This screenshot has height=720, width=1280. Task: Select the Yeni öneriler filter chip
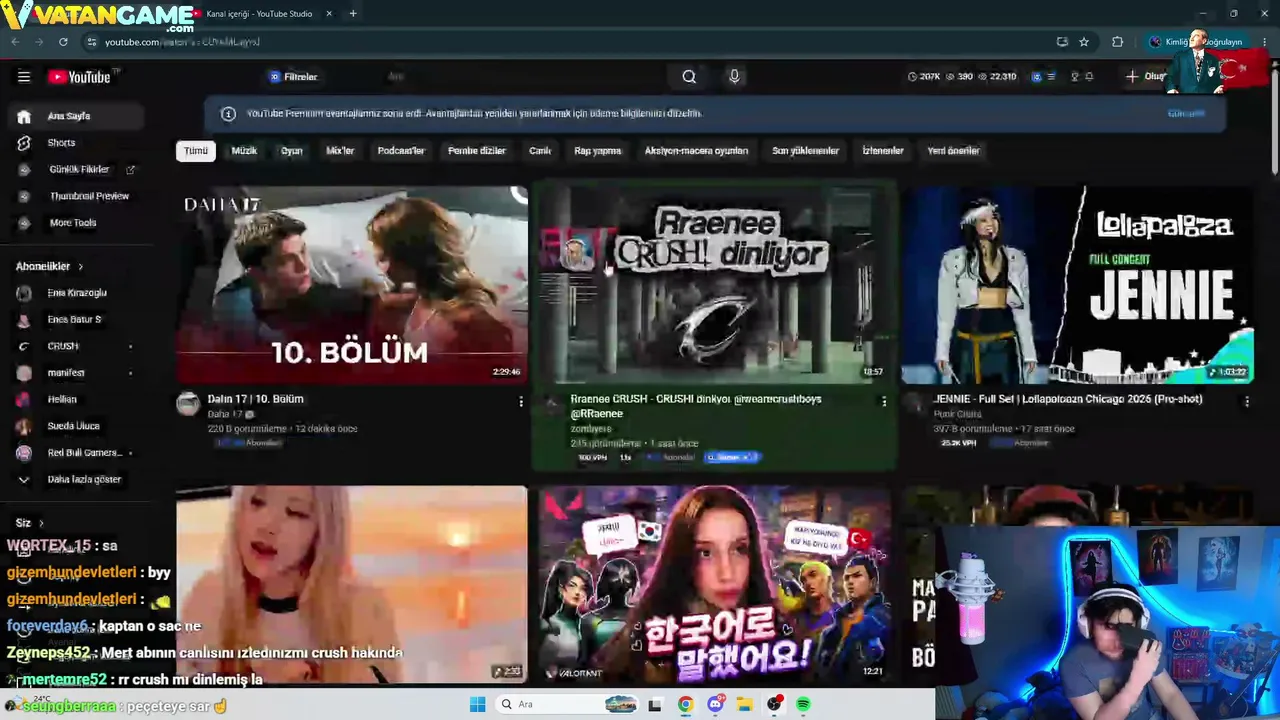(953, 151)
